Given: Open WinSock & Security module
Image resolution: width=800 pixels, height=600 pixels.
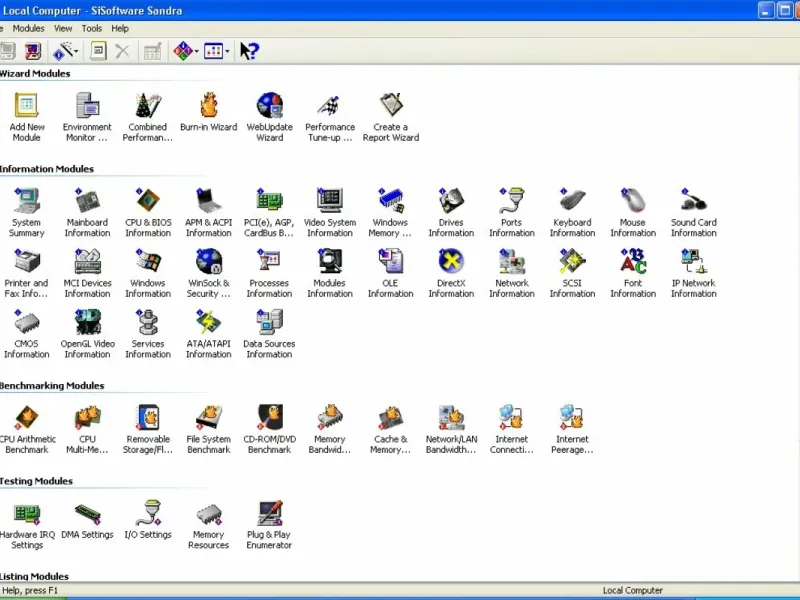Looking at the screenshot, I should pos(209,273).
